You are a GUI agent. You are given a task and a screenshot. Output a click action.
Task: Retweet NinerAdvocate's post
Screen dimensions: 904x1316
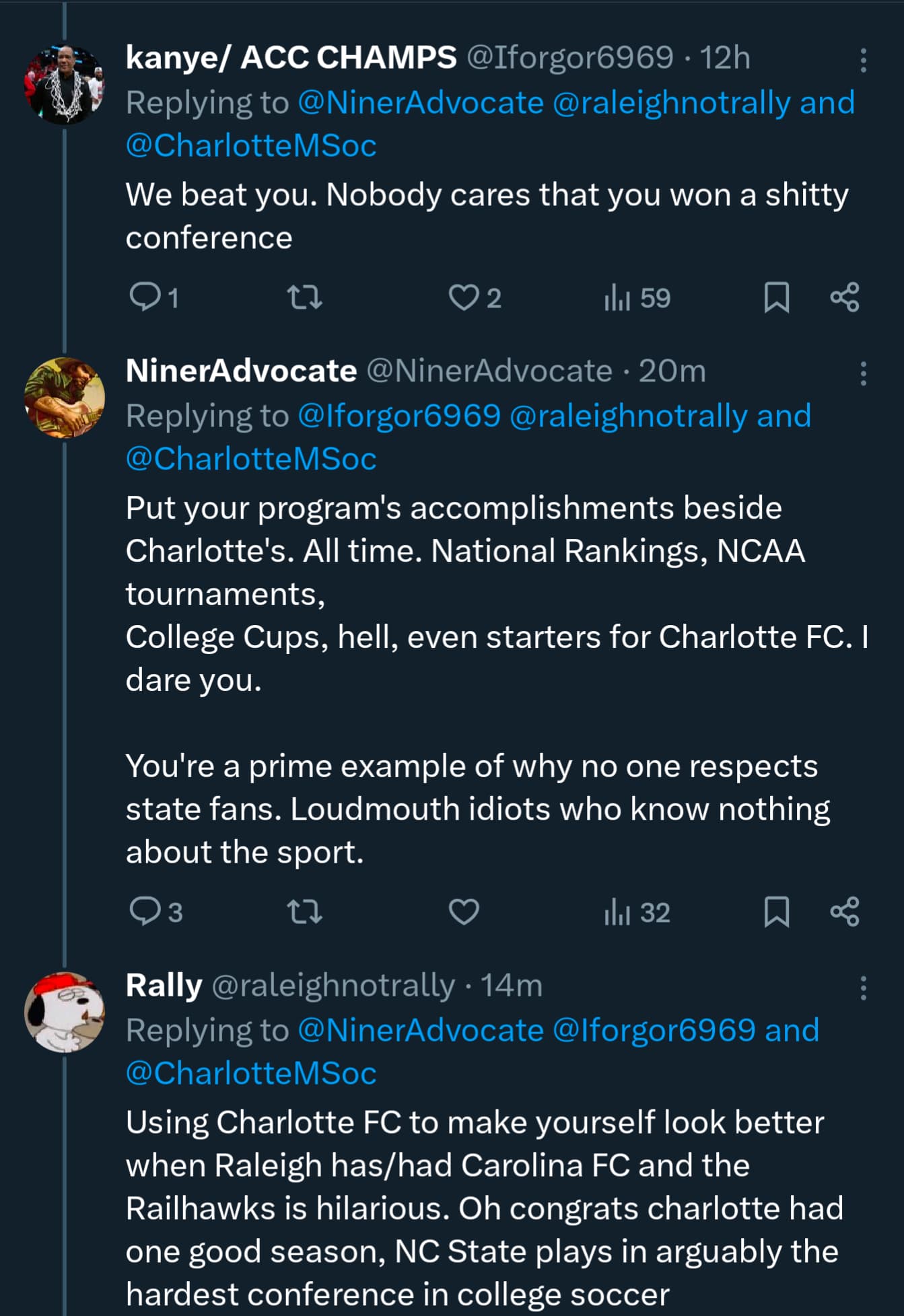coord(304,912)
